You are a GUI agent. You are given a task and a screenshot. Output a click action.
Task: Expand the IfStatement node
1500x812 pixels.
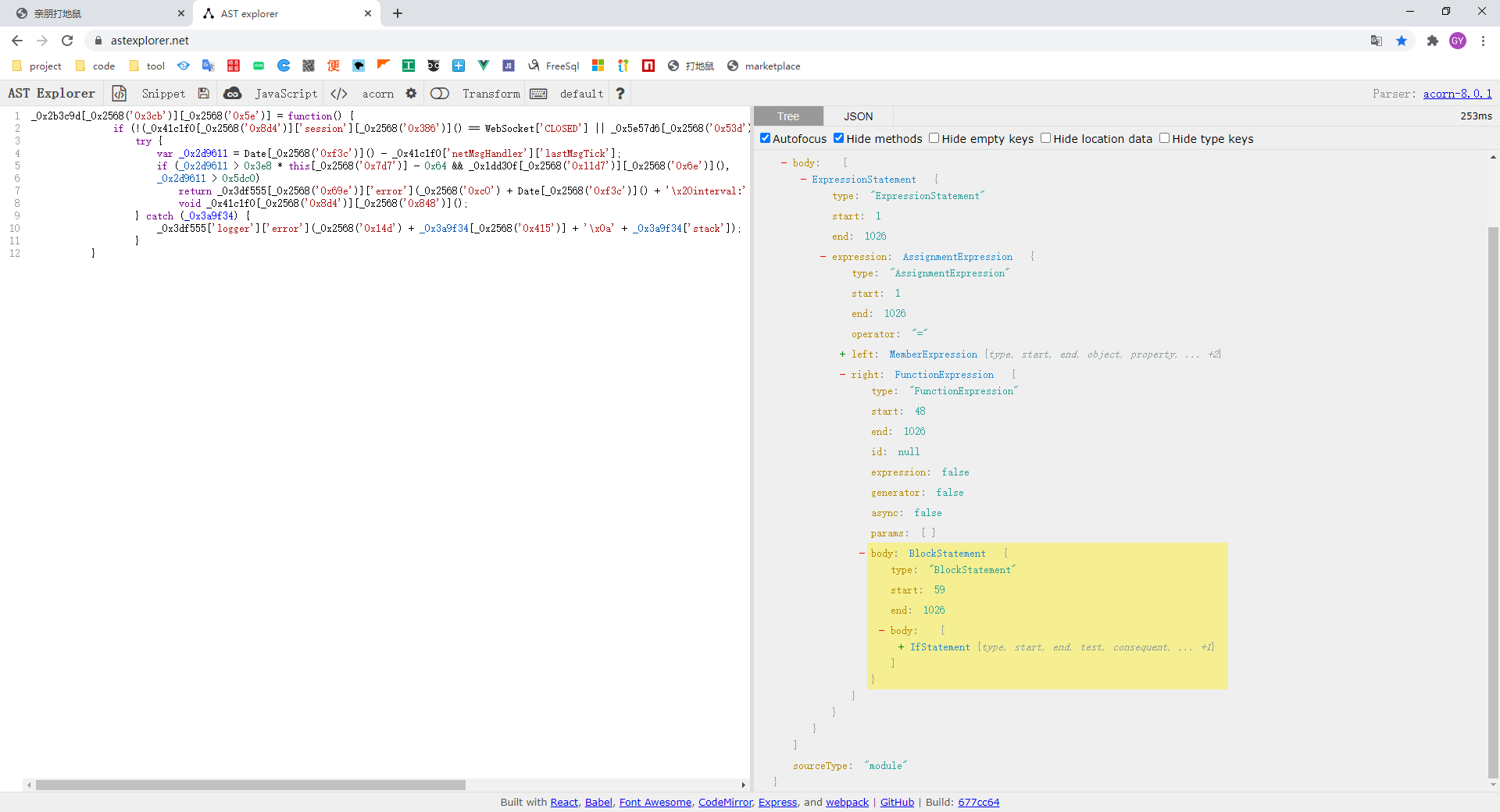[902, 647]
